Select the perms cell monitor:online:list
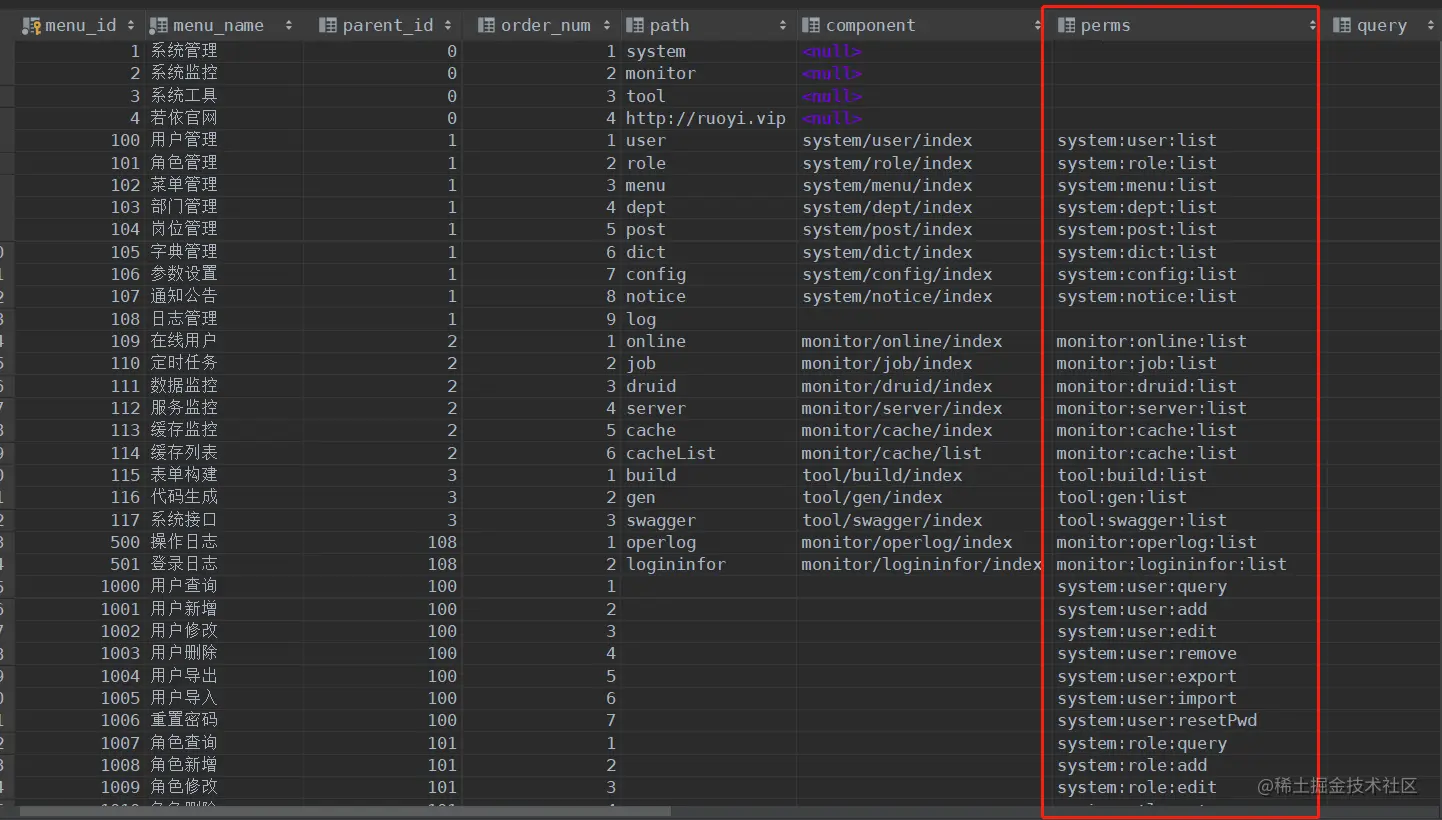Screen dimensions: 1442x820 click(x=1152, y=341)
